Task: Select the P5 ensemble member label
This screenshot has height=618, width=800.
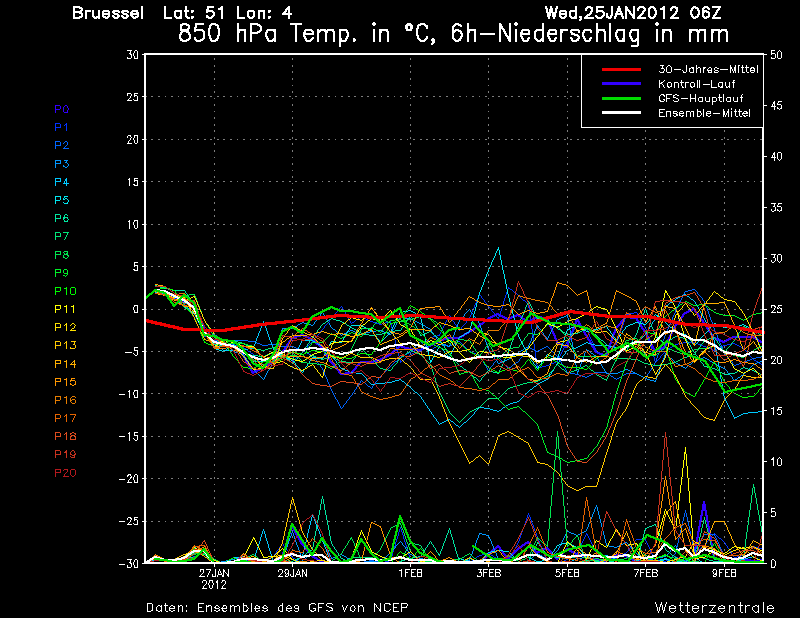Action: coord(62,200)
